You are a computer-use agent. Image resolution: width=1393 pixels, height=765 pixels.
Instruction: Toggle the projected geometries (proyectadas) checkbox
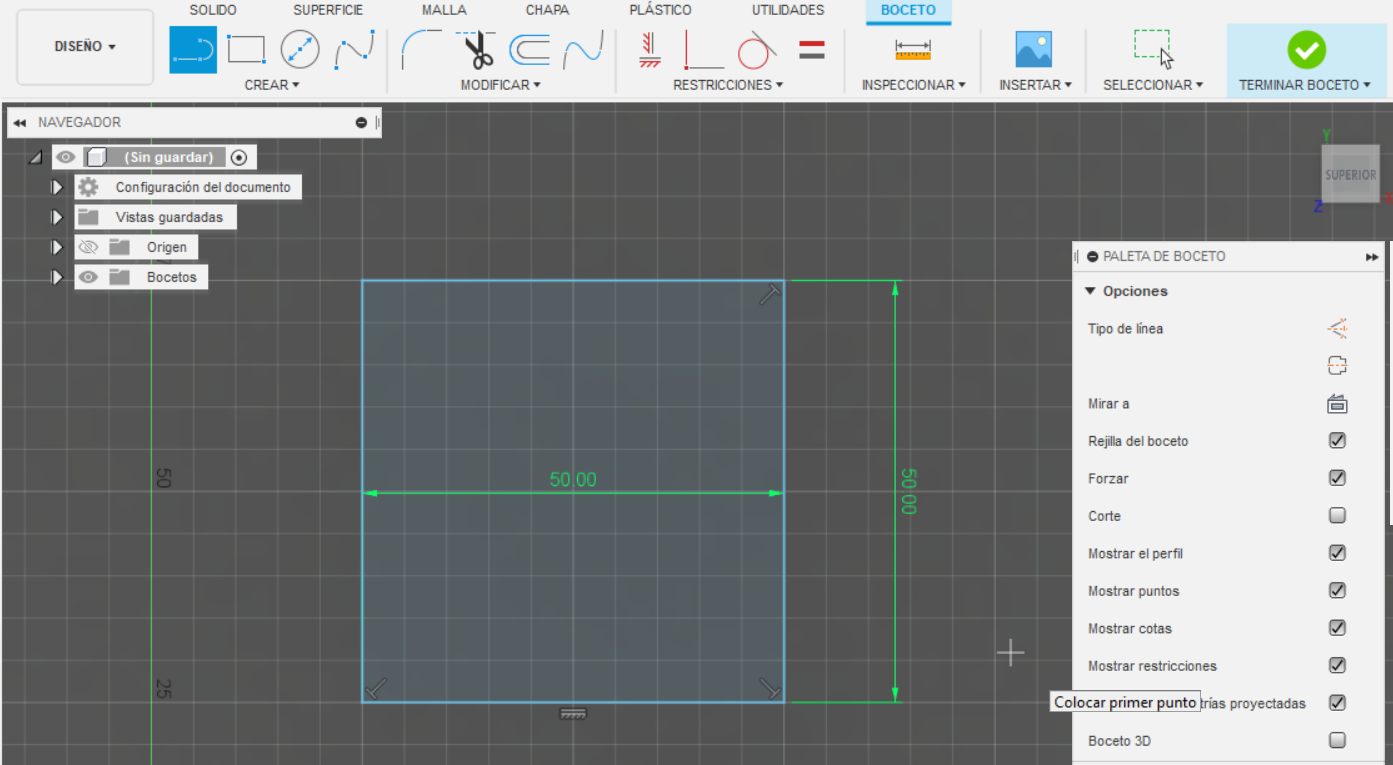pyautogui.click(x=1337, y=703)
